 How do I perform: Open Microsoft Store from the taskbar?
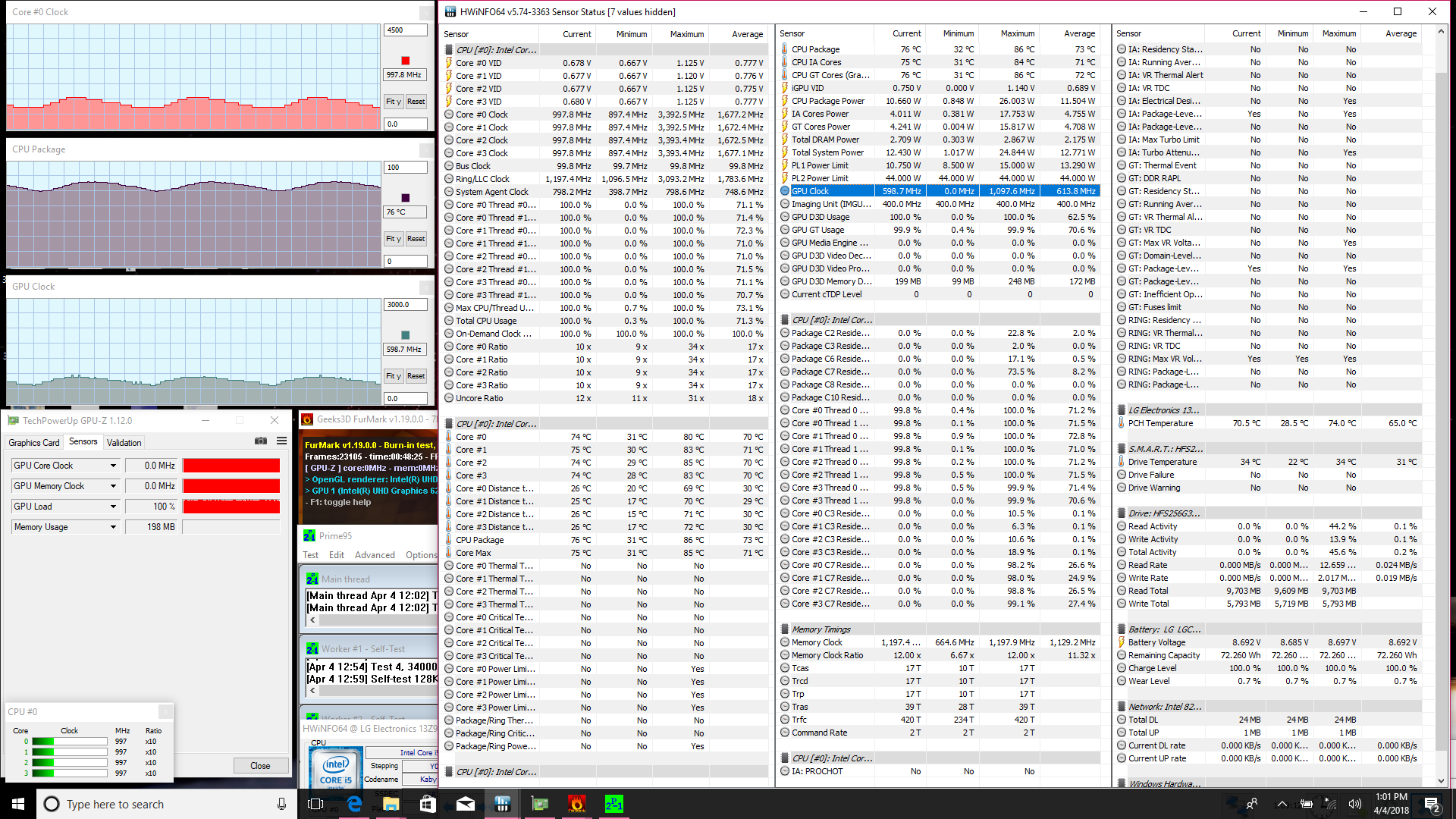pyautogui.click(x=428, y=804)
